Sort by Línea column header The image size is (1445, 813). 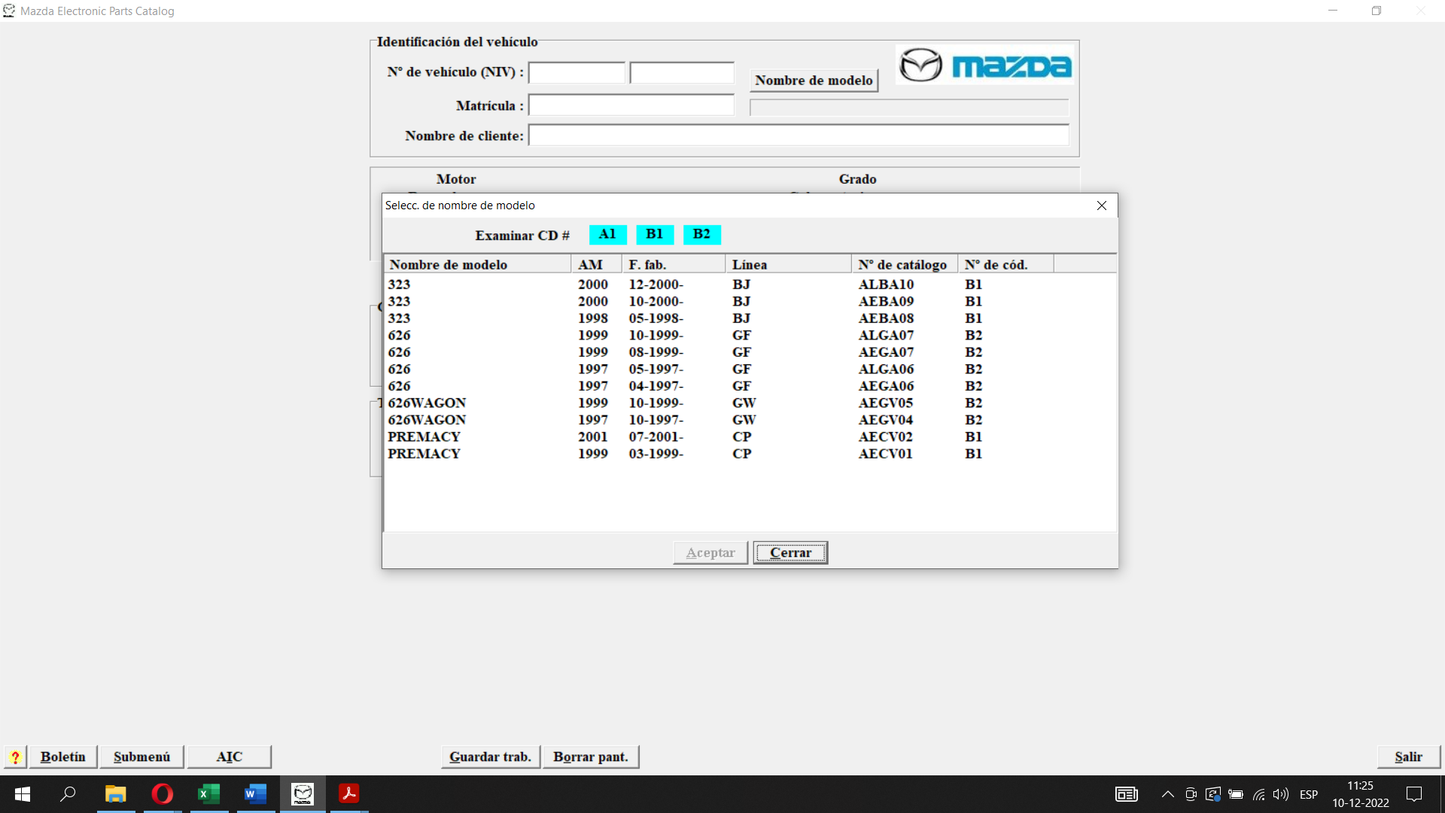click(x=788, y=264)
